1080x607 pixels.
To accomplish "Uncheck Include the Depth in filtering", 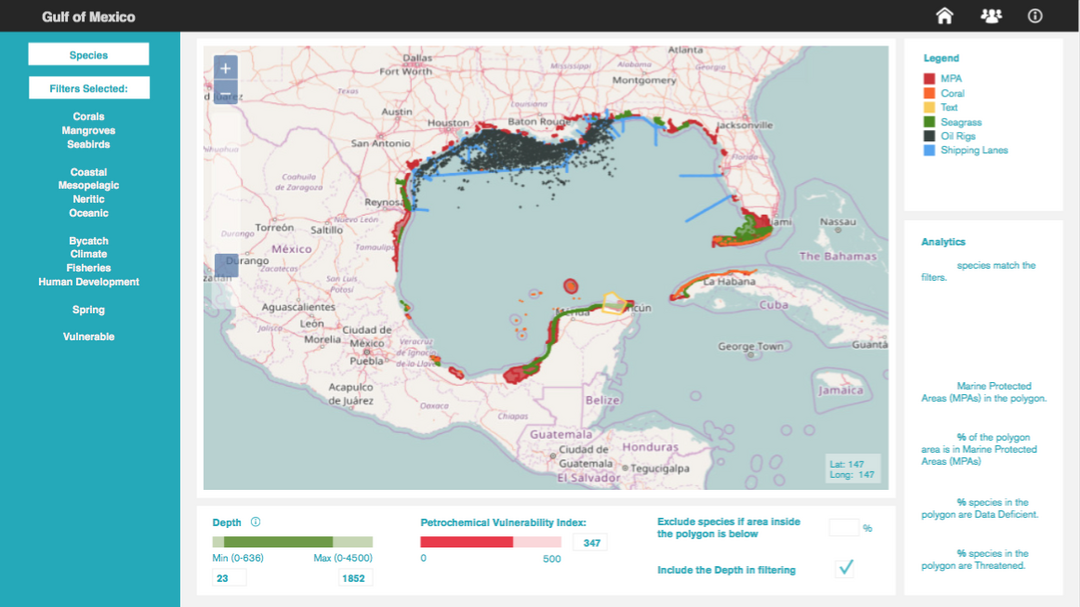I will click(845, 568).
